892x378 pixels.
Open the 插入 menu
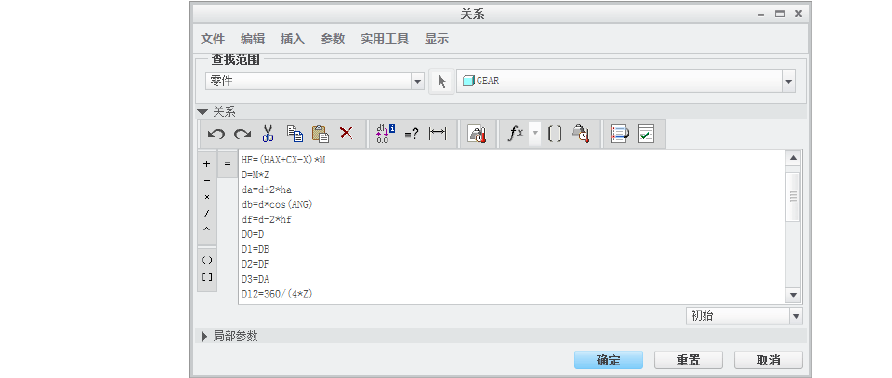(292, 39)
